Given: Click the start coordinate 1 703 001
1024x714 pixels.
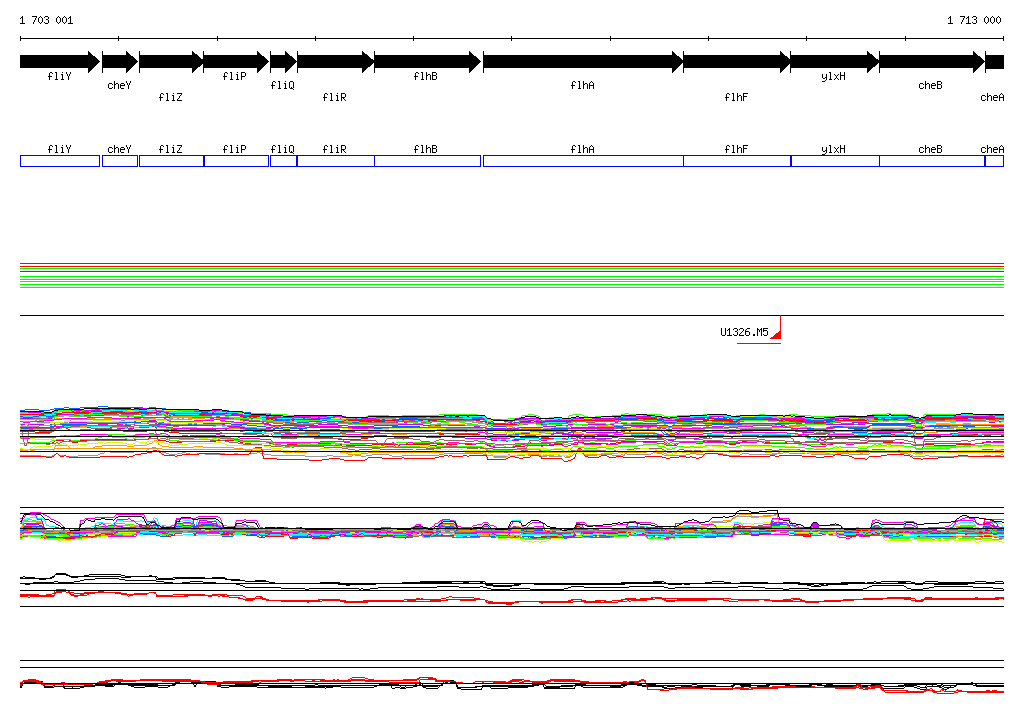Looking at the screenshot, I should 46,20.
